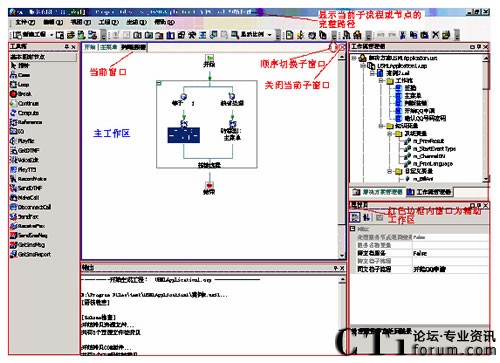This screenshot has height=363, width=500.
Task: Select the Break node tool
Action: (x=21, y=94)
